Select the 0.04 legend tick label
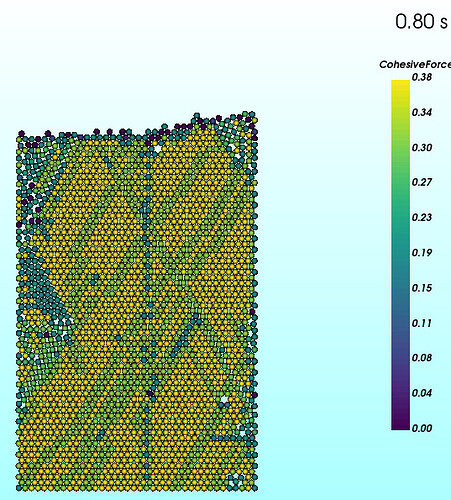 point(422,393)
